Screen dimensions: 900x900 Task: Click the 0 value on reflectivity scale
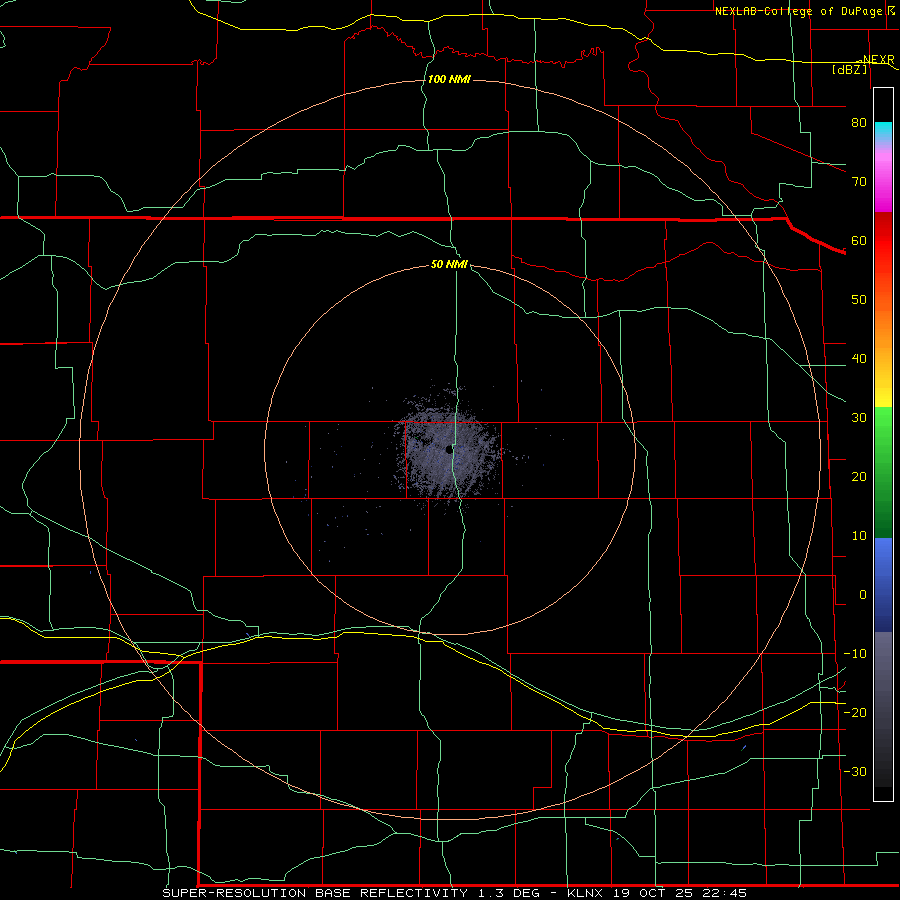pyautogui.click(x=863, y=595)
